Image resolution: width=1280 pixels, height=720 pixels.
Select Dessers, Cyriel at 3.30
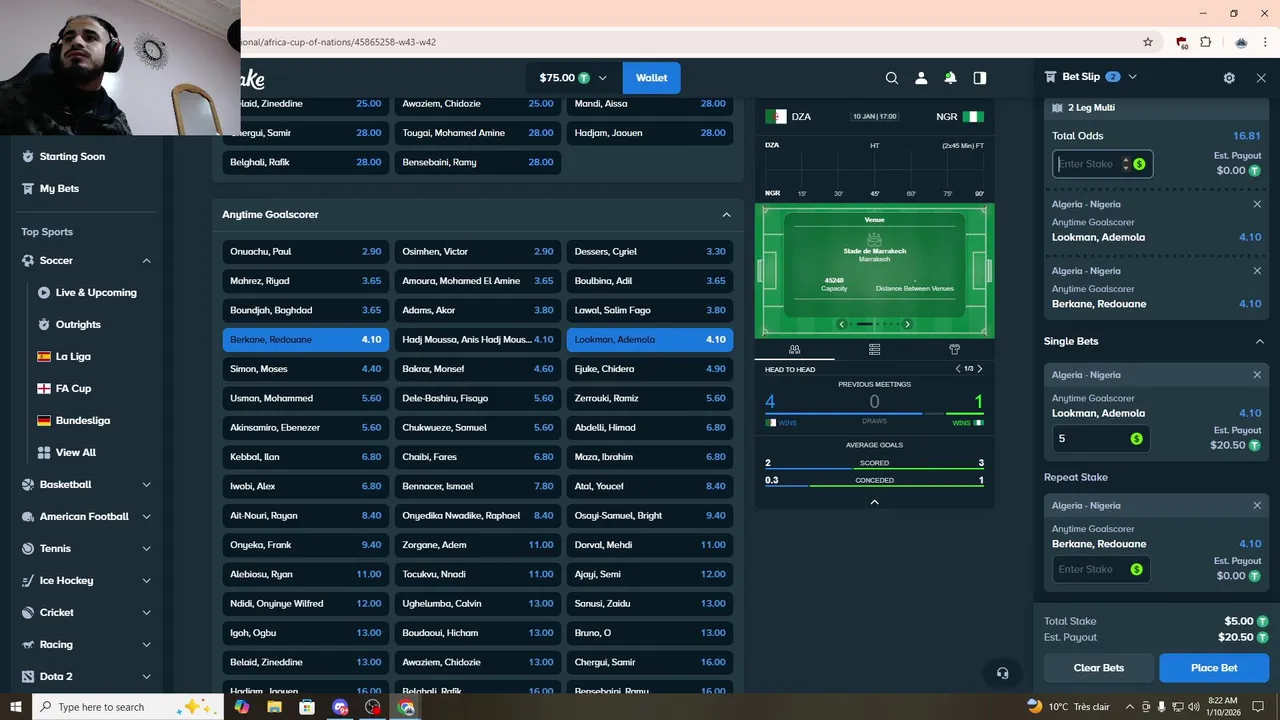650,252
